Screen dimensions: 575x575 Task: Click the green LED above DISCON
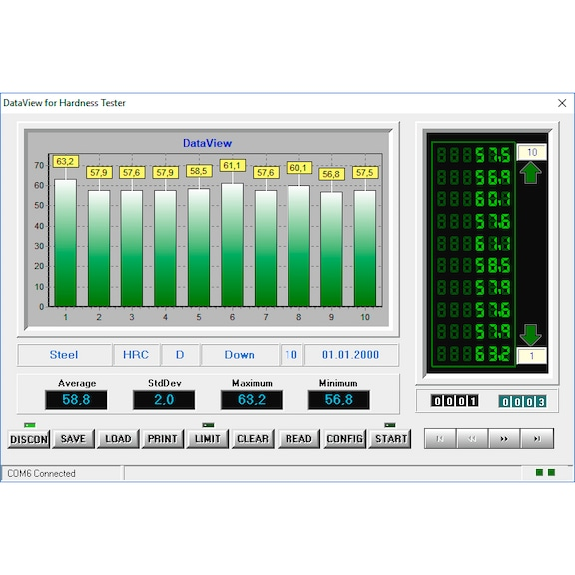pyautogui.click(x=30, y=425)
